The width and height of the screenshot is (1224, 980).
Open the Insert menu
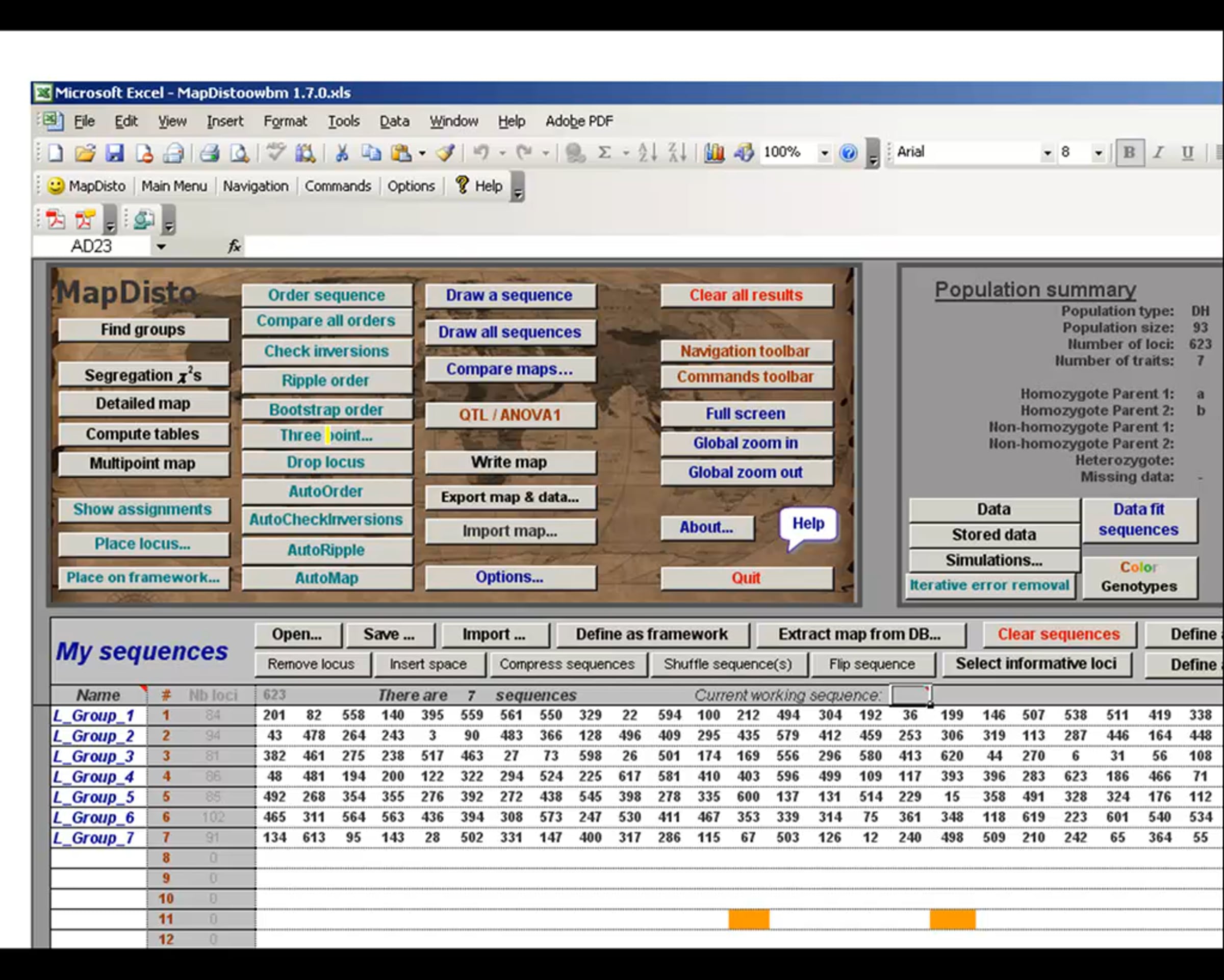(225, 121)
